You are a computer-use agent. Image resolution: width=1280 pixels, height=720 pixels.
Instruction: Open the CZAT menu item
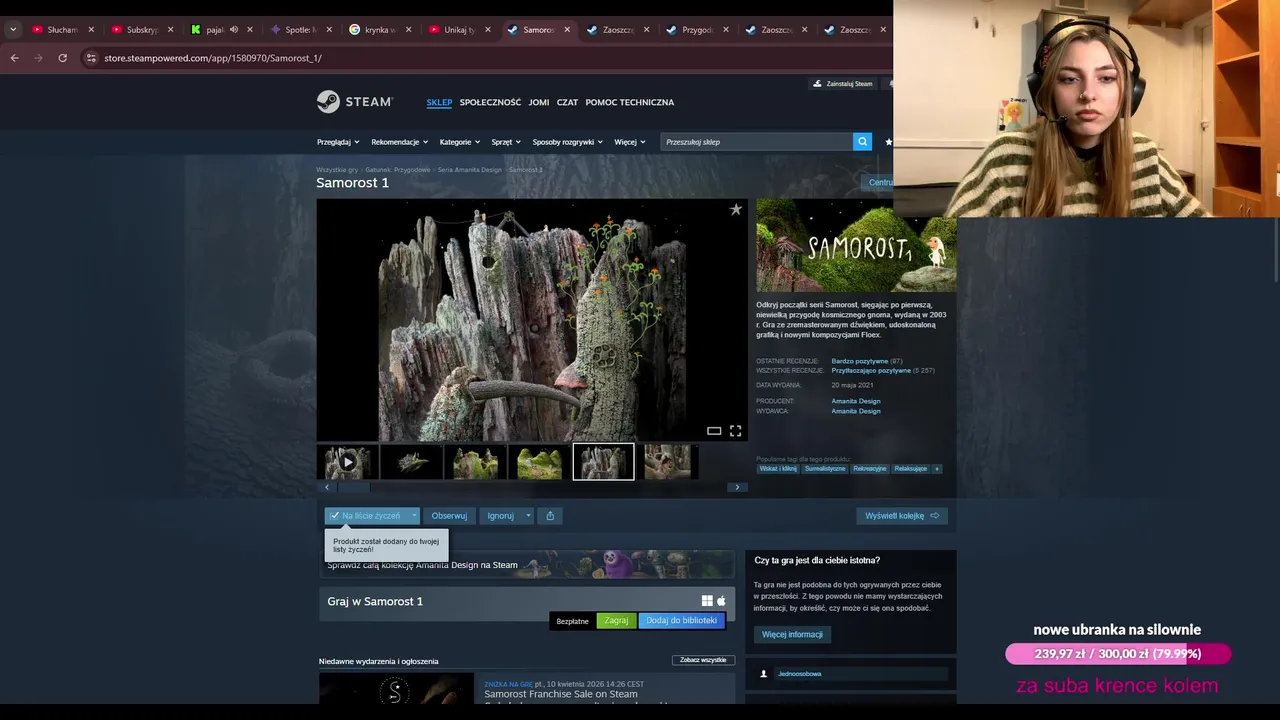567,102
